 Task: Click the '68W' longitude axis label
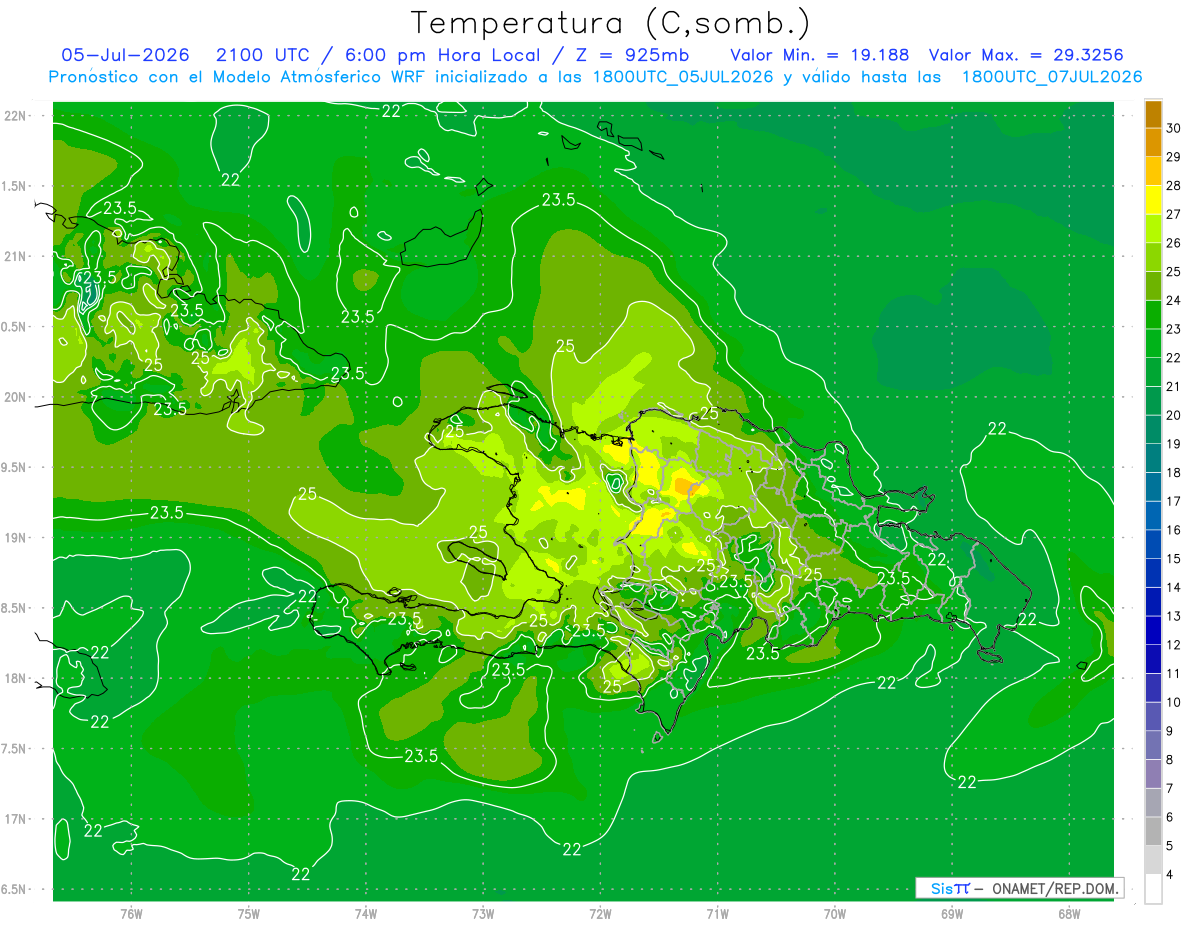point(1069,914)
